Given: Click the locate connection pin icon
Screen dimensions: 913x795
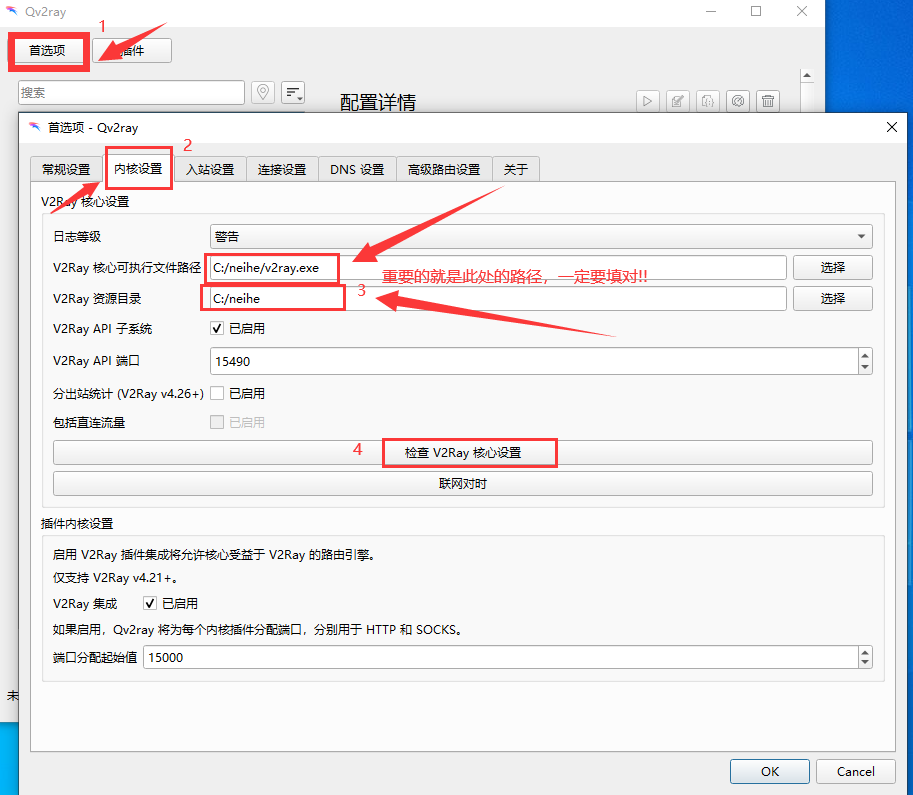Looking at the screenshot, I should pos(263,92).
